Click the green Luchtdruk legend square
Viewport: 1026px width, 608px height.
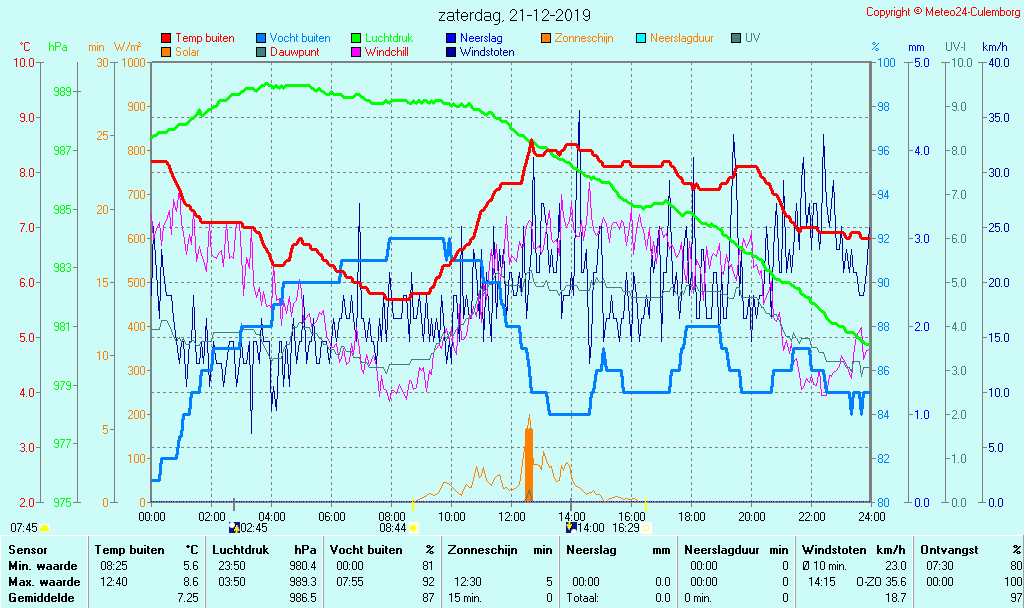click(356, 38)
